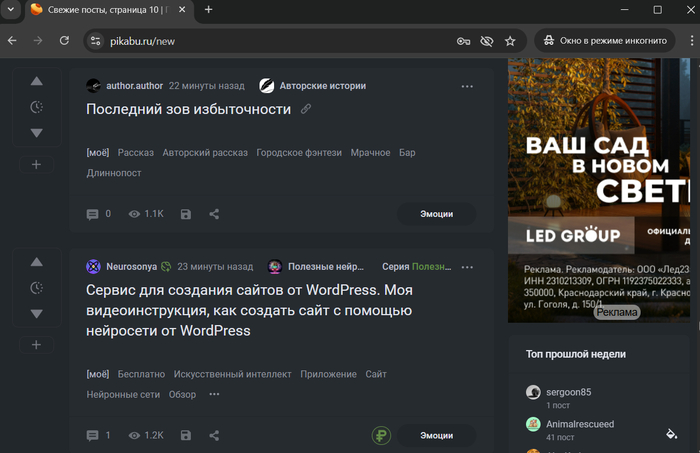Viewport: 700px width, 453px height.
Task: Open the three-dot menu of author.author's post
Action: click(467, 86)
